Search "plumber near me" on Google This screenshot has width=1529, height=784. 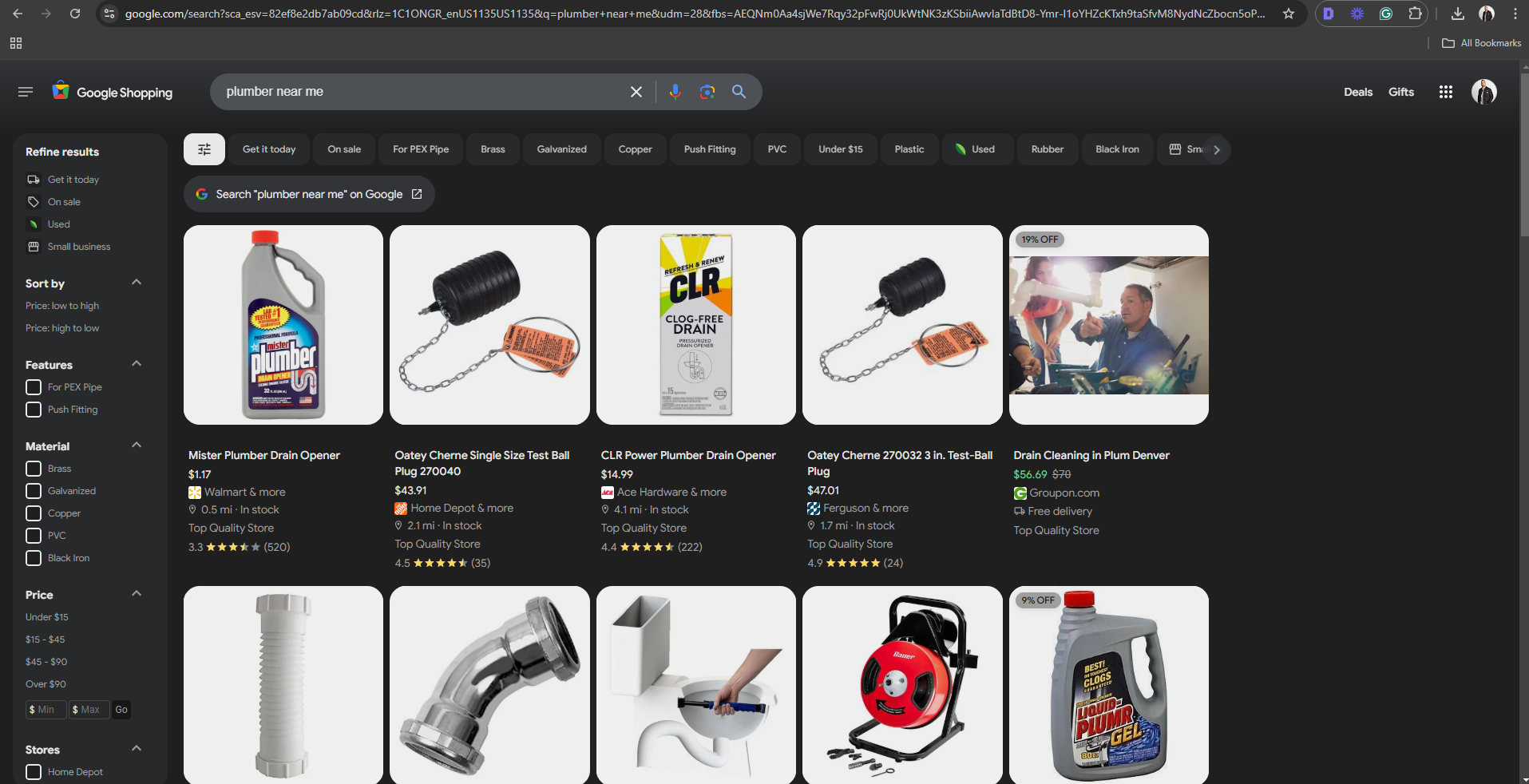(x=309, y=194)
